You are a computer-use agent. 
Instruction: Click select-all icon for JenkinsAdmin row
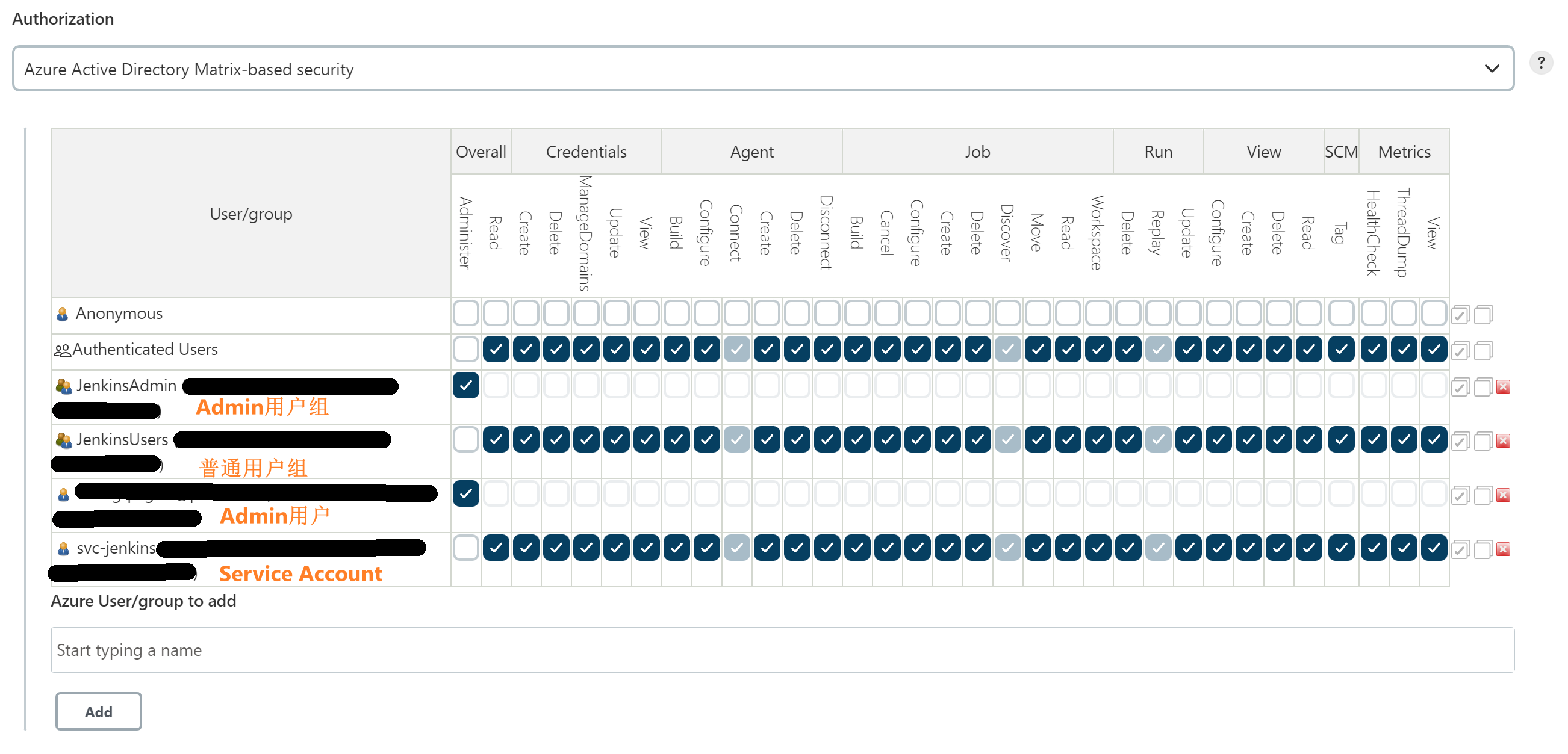point(1460,386)
